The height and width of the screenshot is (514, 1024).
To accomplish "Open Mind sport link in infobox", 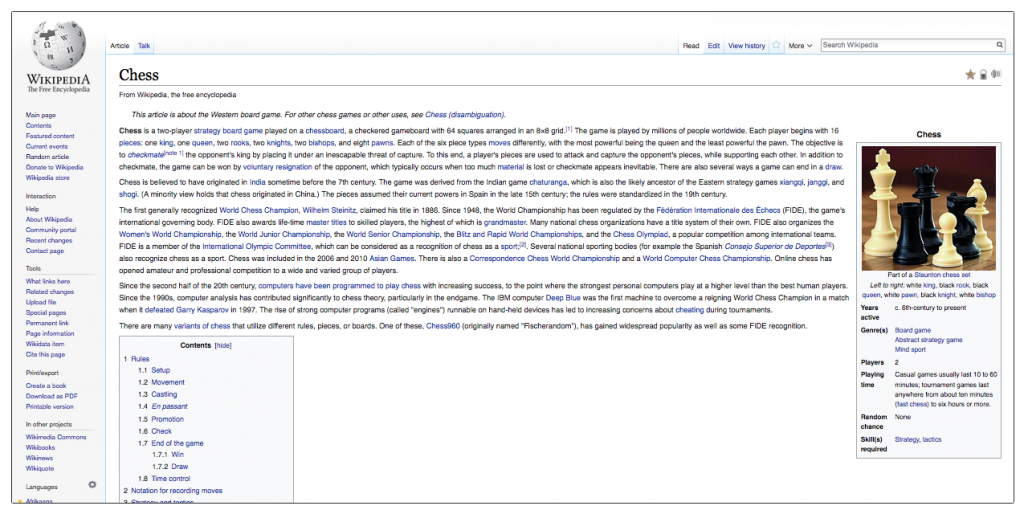I will click(910, 350).
